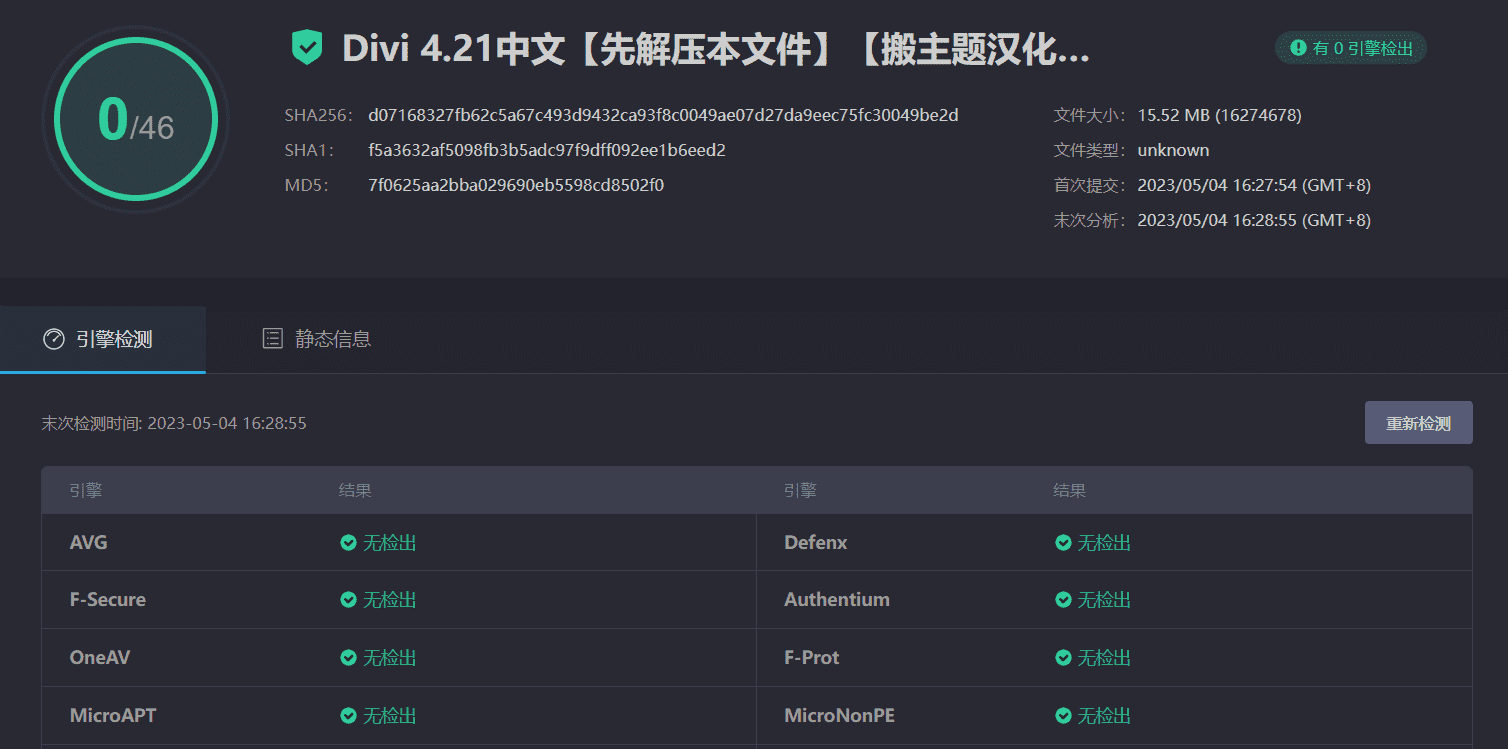Click the Authentium engine name
Screen dimensions: 1508x749
click(837, 599)
